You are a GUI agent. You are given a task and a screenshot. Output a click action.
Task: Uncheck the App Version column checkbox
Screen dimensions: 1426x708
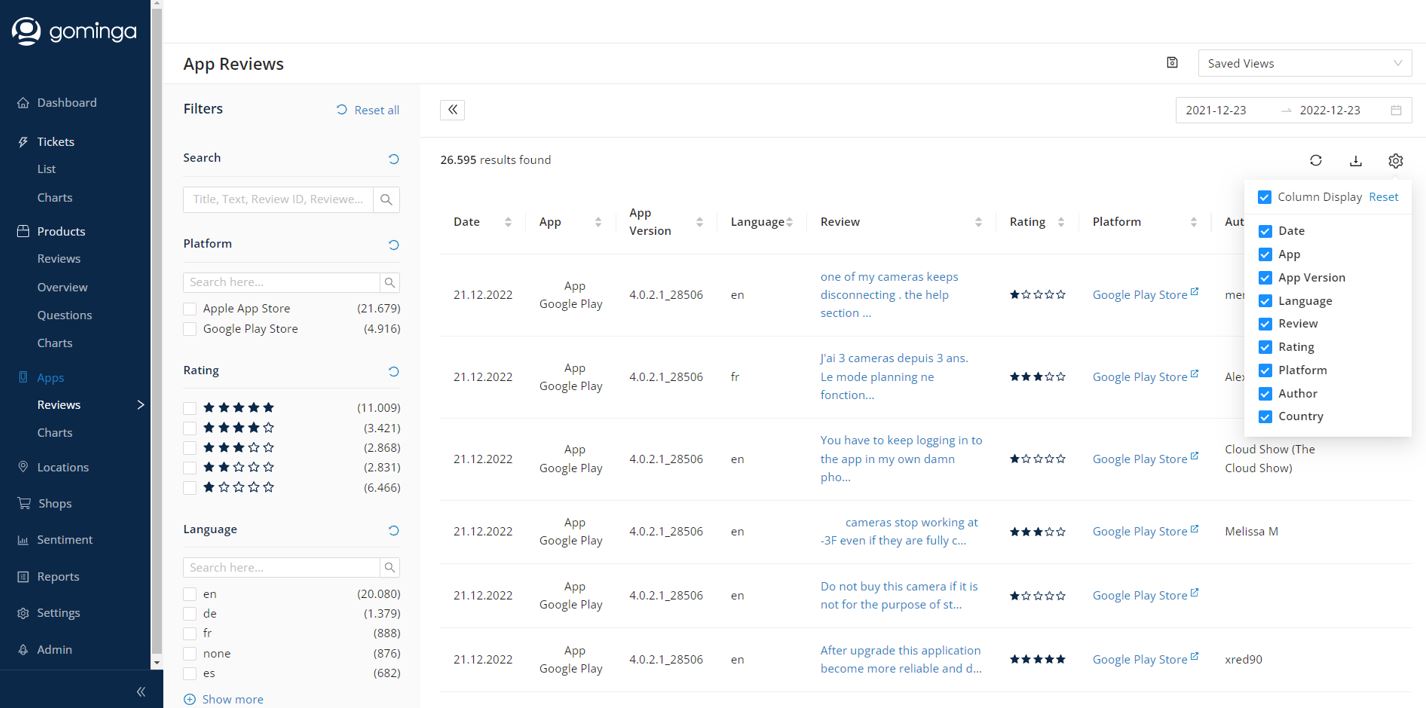coord(1265,278)
